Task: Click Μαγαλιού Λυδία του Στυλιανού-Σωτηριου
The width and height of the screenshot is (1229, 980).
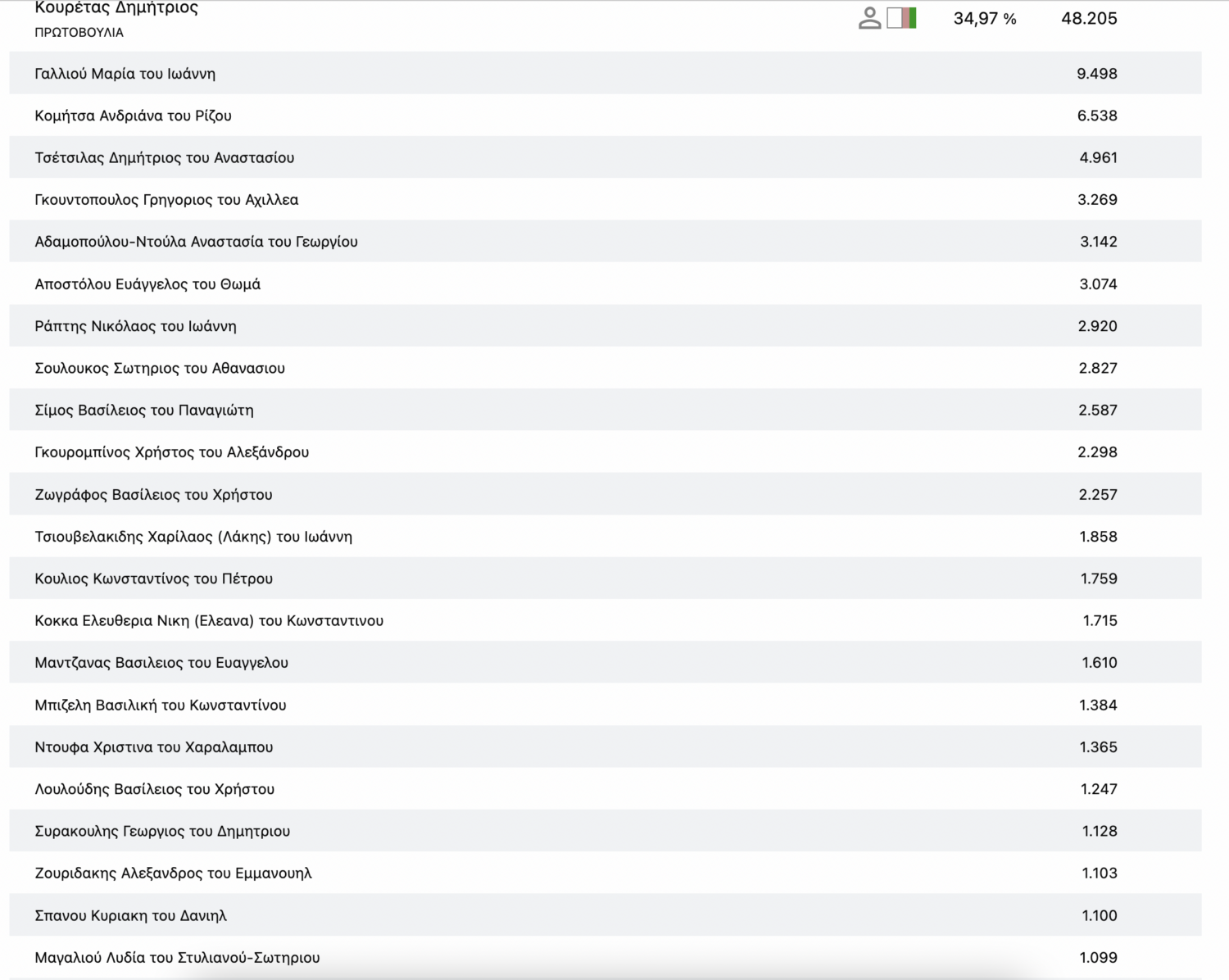Action: [x=177, y=958]
